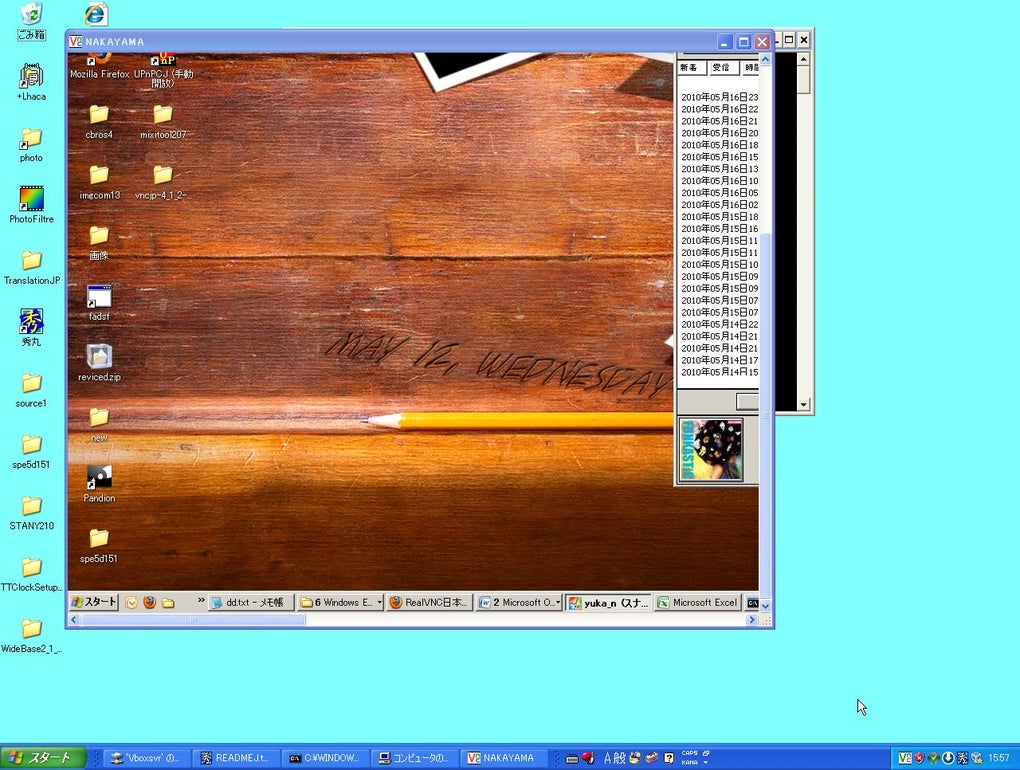Switch to the C:¥WINDOWS command prompt task
The height and width of the screenshot is (770, 1020).
click(x=324, y=758)
